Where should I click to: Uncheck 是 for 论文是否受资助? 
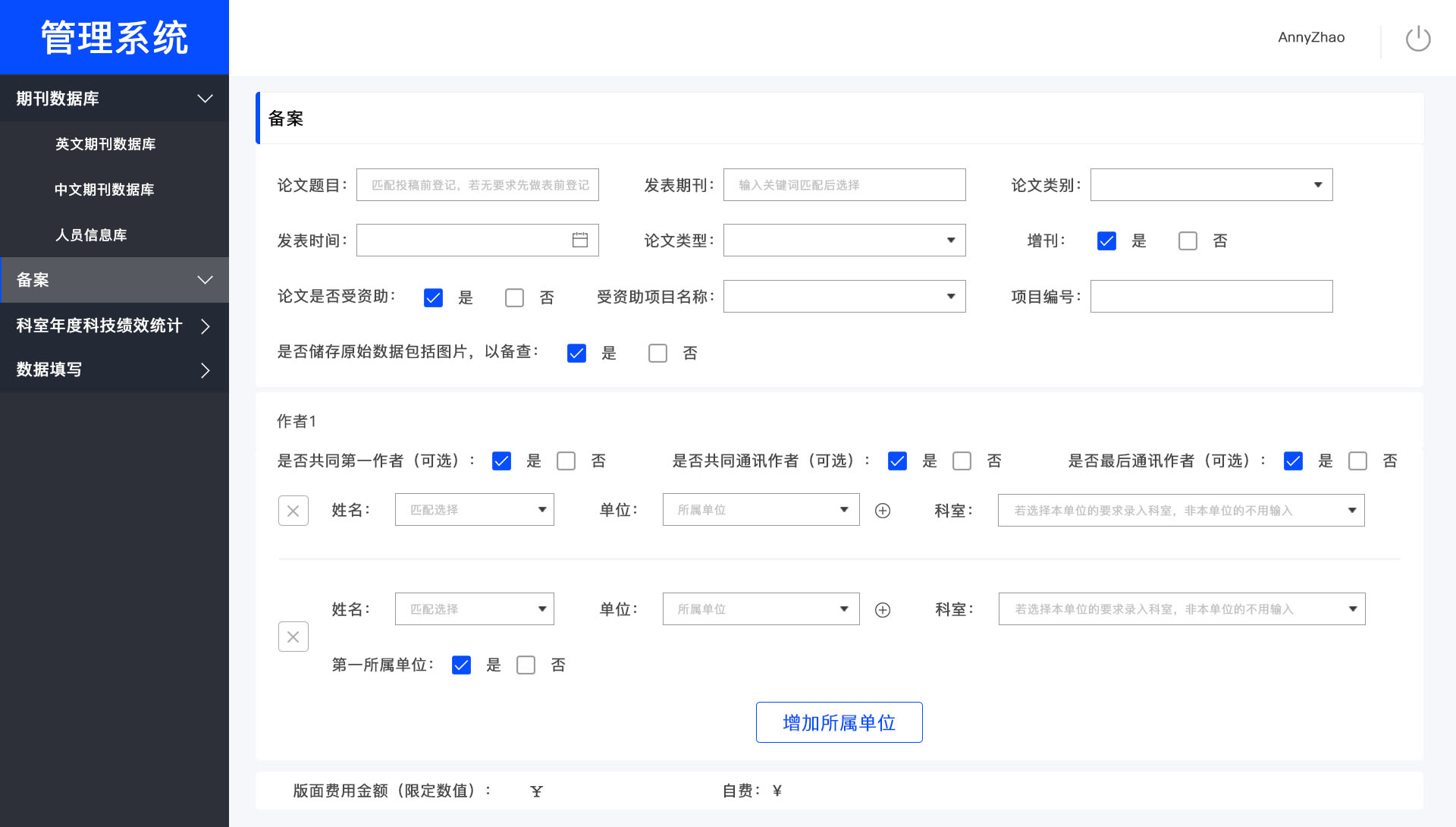[433, 298]
